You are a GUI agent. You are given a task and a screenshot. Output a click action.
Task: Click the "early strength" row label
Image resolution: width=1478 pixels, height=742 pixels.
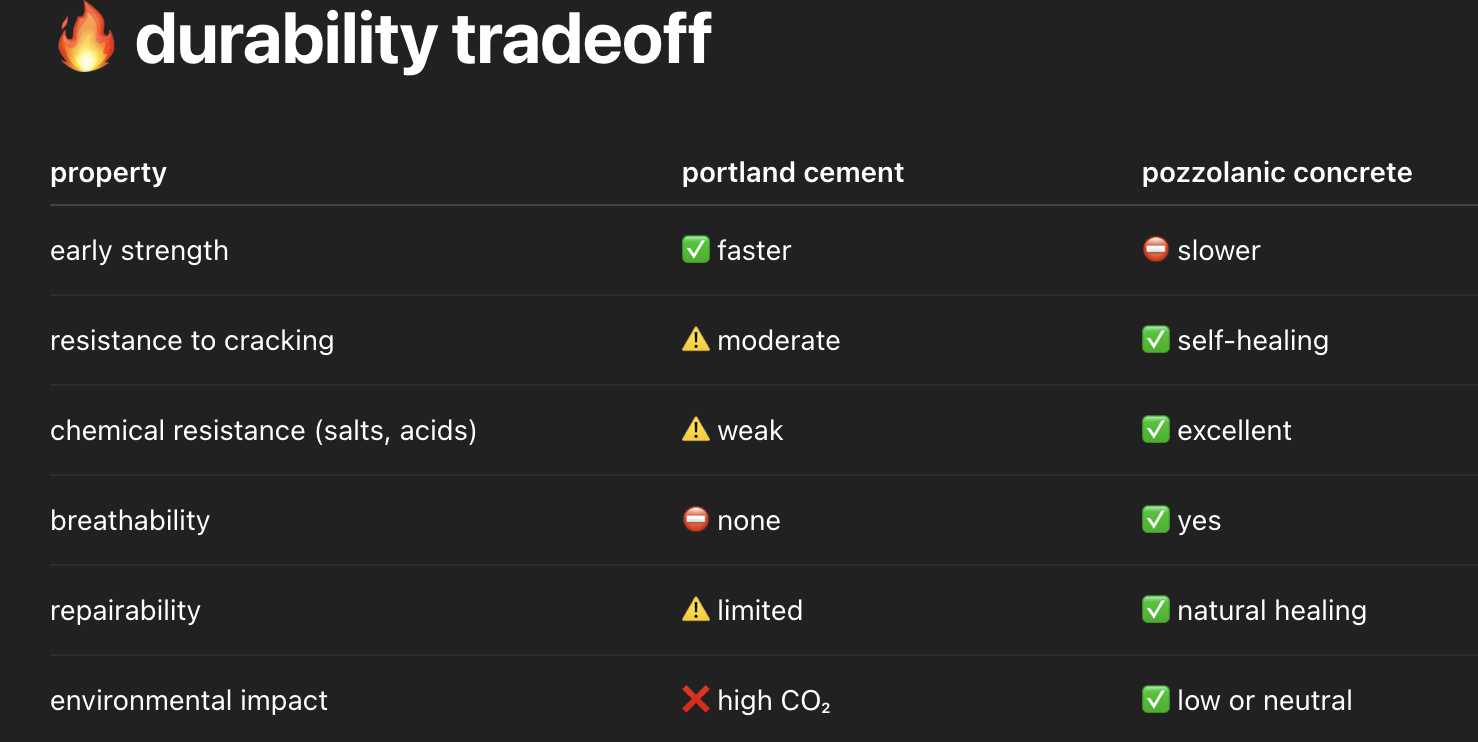click(x=139, y=251)
